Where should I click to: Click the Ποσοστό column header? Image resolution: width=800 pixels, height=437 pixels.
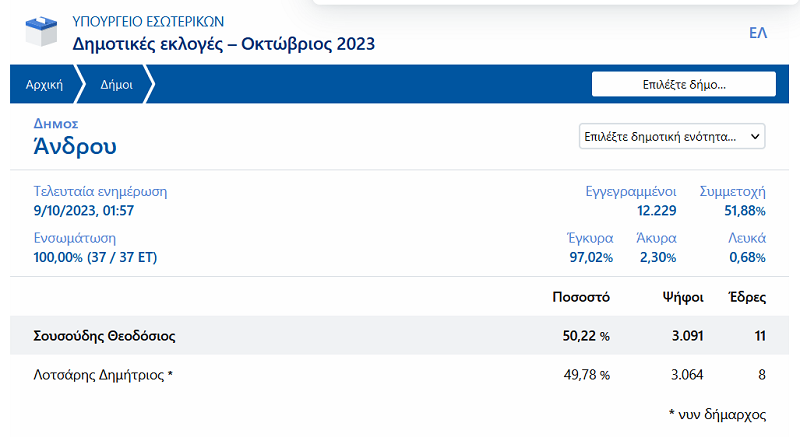pos(581,297)
